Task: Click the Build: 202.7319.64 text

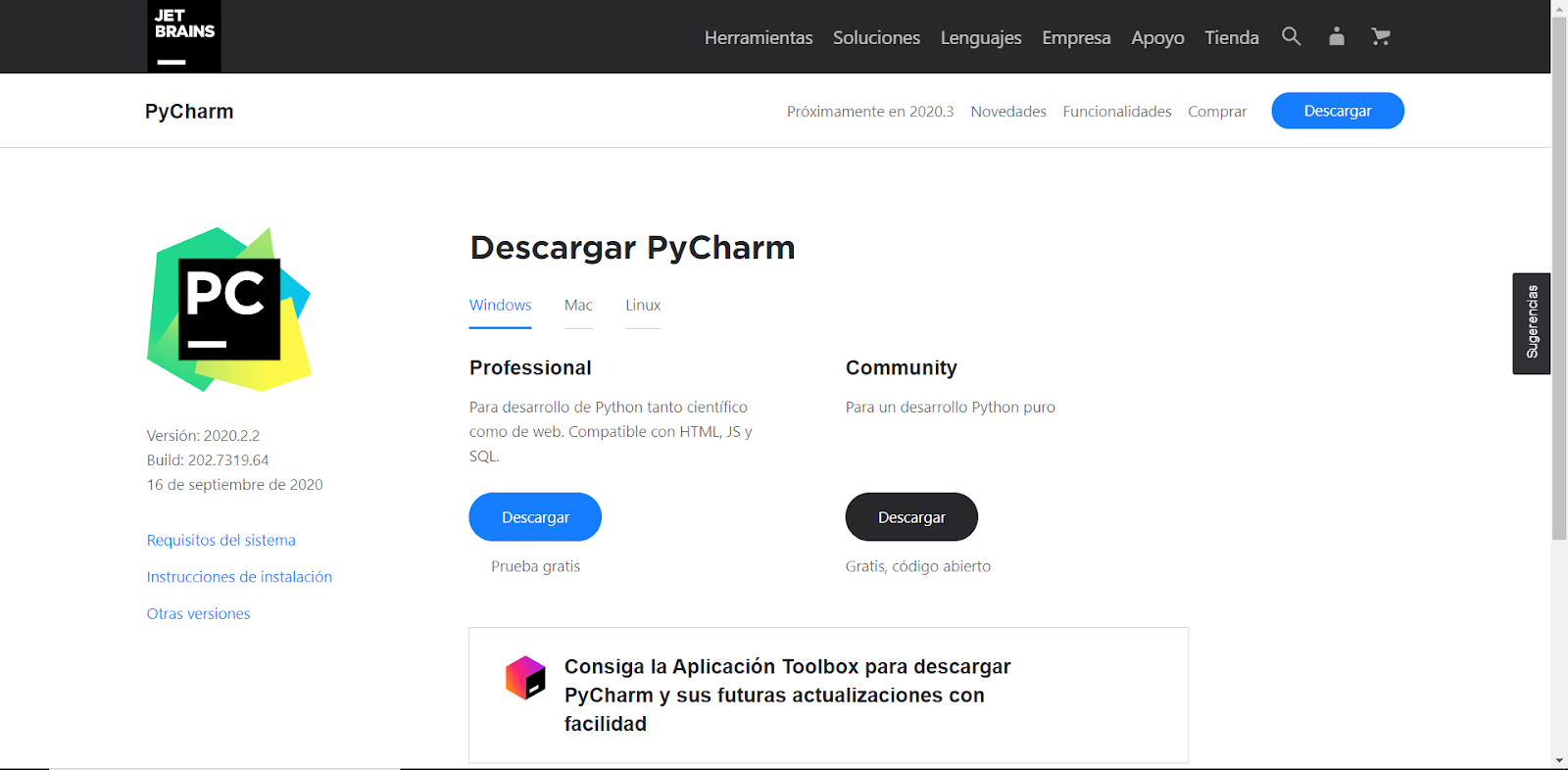Action: pos(208,460)
